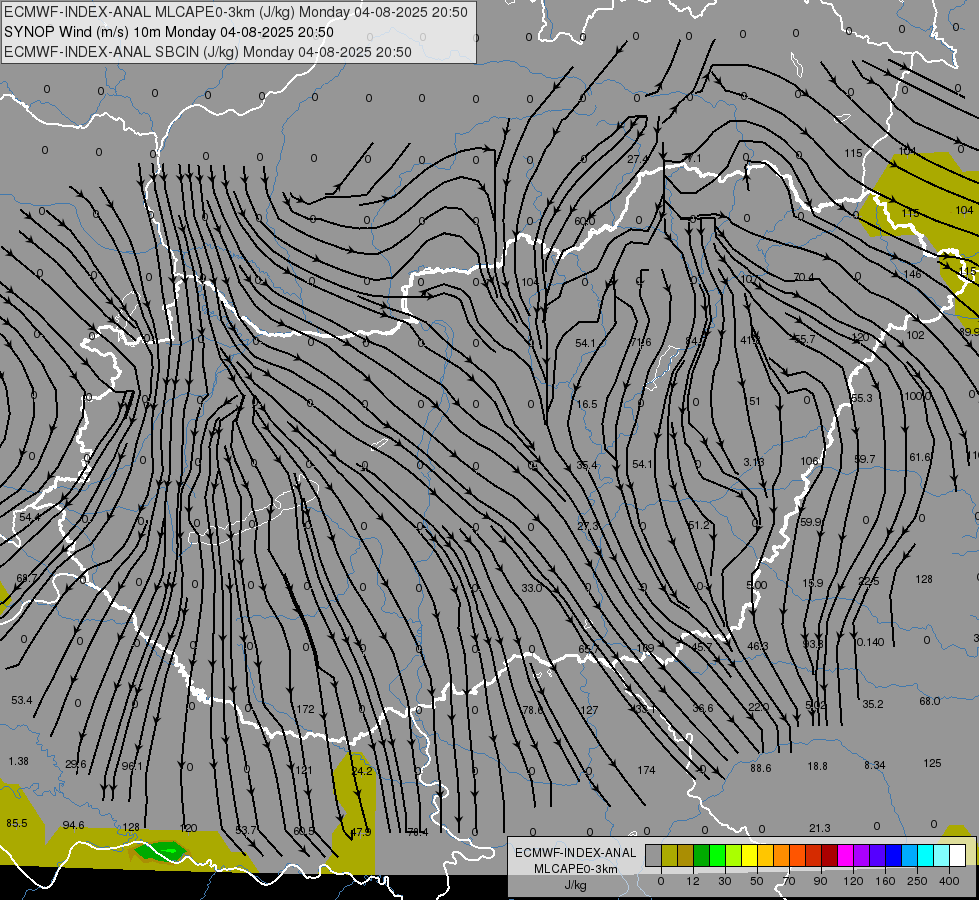The width and height of the screenshot is (979, 900).
Task: Click the bright cyan legend swatch
Action: pyautogui.click(x=925, y=855)
